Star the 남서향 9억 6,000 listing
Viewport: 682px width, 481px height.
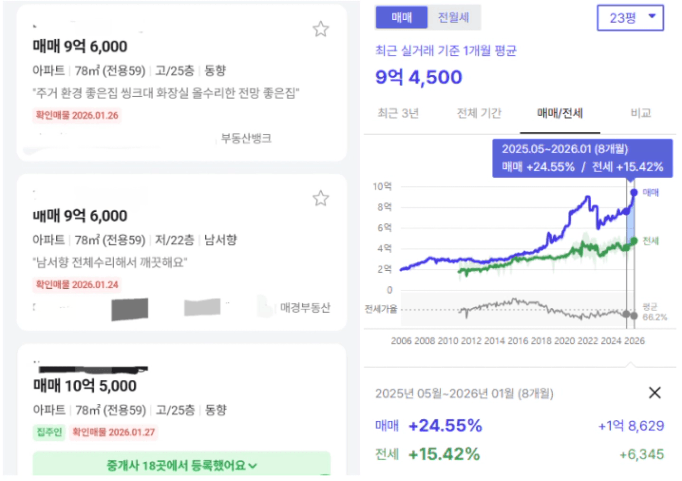click(320, 198)
